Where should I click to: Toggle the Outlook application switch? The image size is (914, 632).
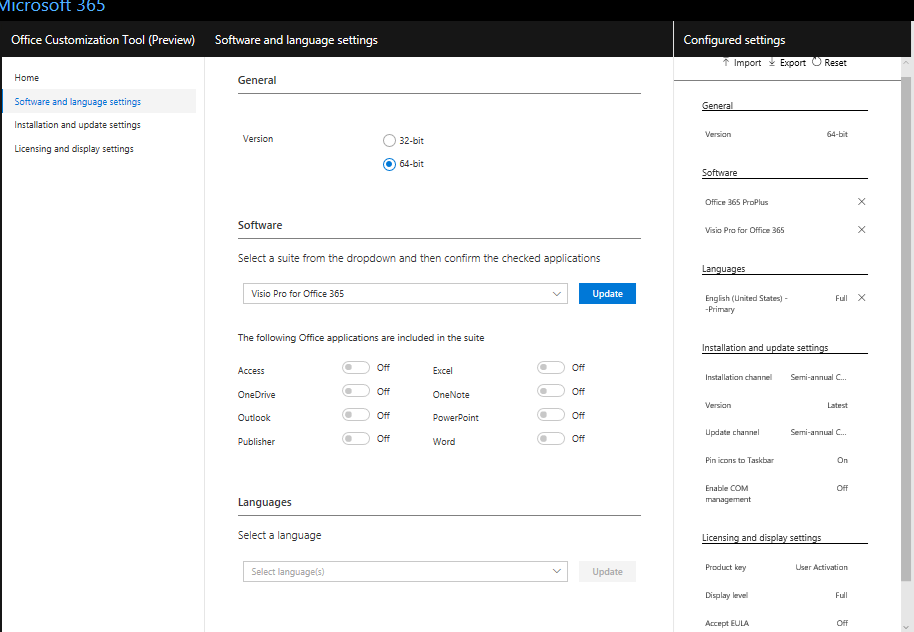click(356, 415)
